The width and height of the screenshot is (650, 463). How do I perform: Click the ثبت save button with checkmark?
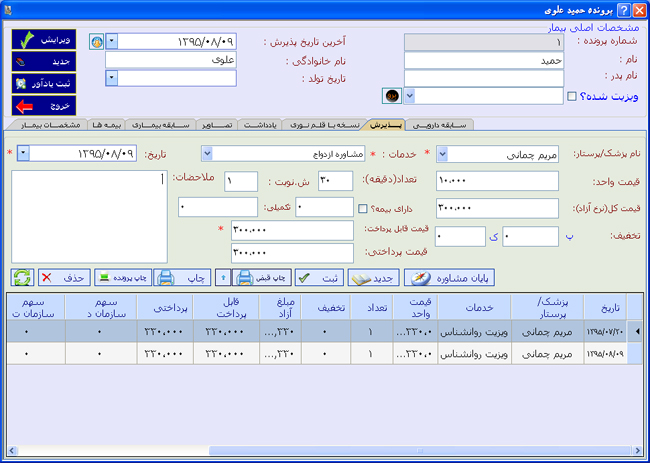(x=320, y=277)
